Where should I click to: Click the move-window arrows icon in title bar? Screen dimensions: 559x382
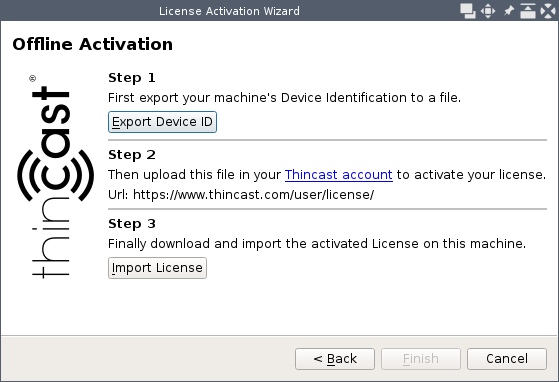[488, 11]
